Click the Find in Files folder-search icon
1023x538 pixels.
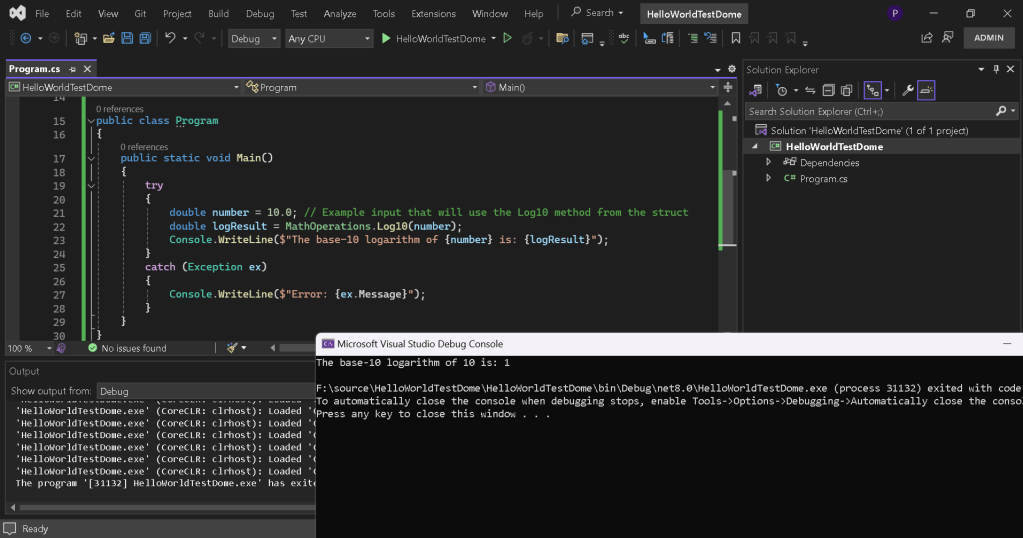562,38
